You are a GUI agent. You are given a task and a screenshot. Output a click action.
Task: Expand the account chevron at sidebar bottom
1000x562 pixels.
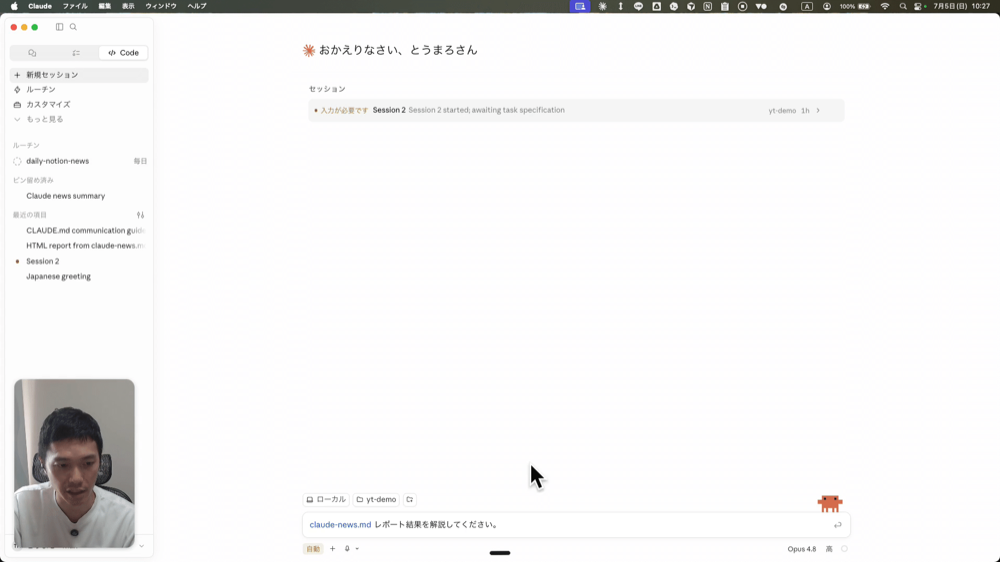[142, 546]
